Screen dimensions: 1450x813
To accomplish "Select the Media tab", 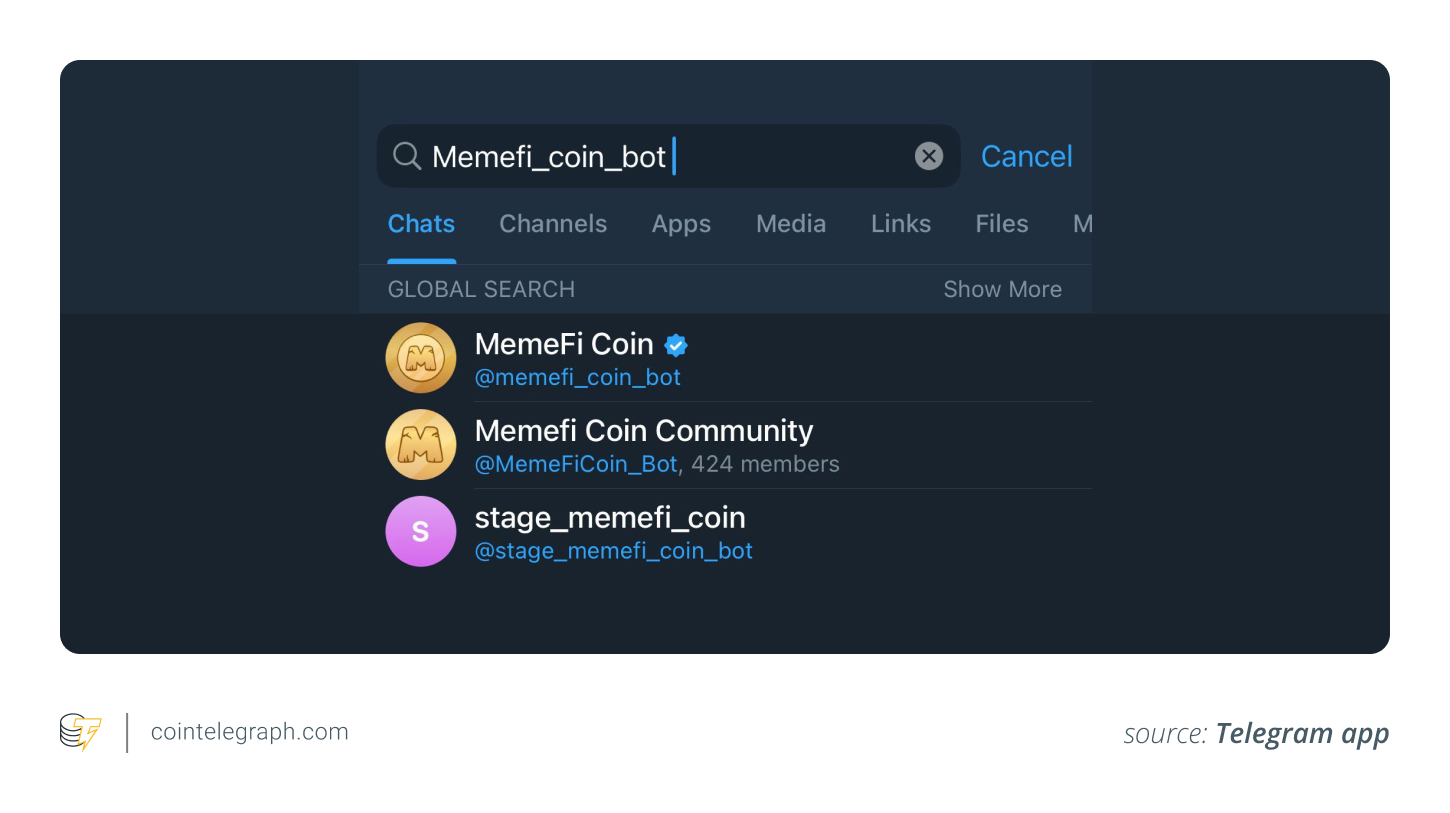I will (x=791, y=224).
